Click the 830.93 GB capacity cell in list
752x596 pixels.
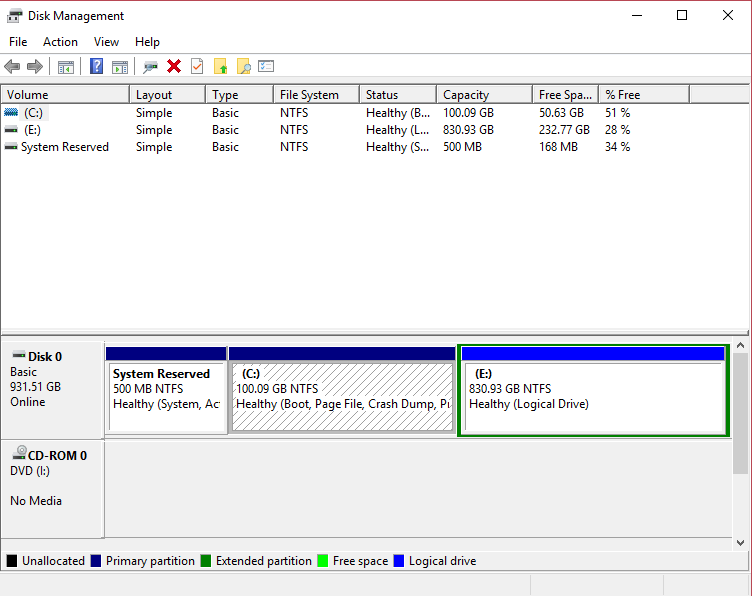pos(468,130)
